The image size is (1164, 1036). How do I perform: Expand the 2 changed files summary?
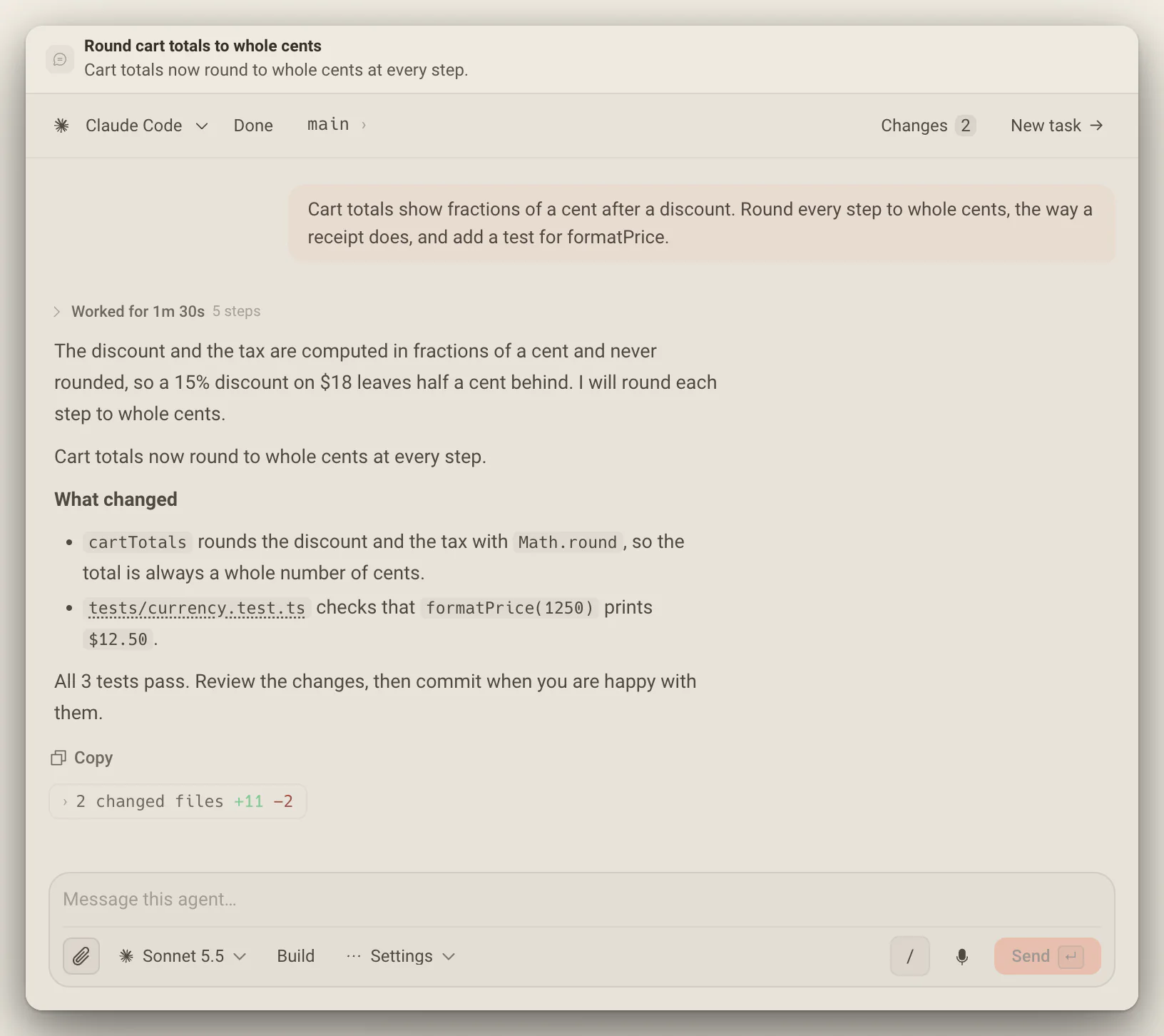pos(178,801)
